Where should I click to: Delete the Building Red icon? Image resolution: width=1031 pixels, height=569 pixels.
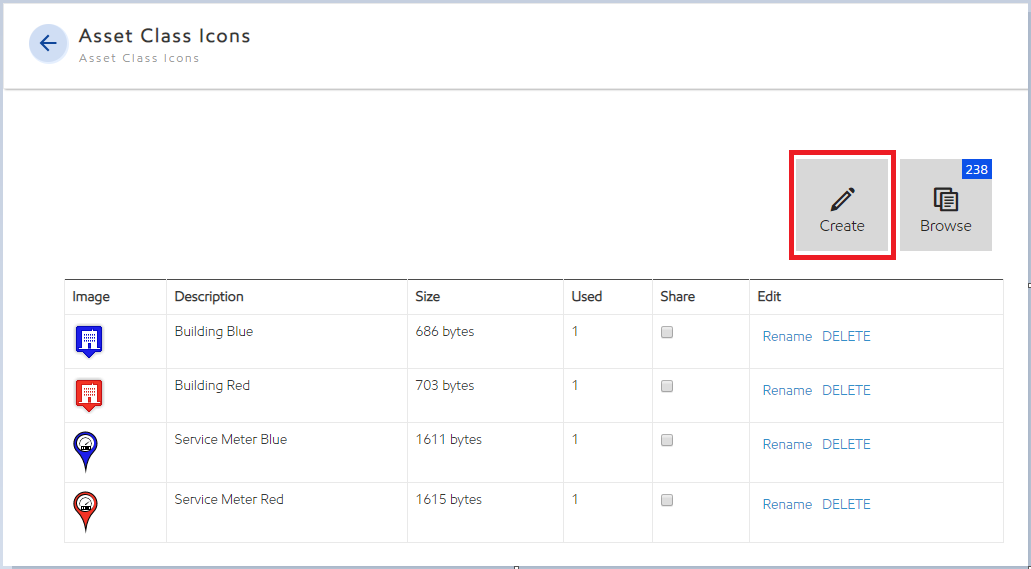click(x=846, y=390)
